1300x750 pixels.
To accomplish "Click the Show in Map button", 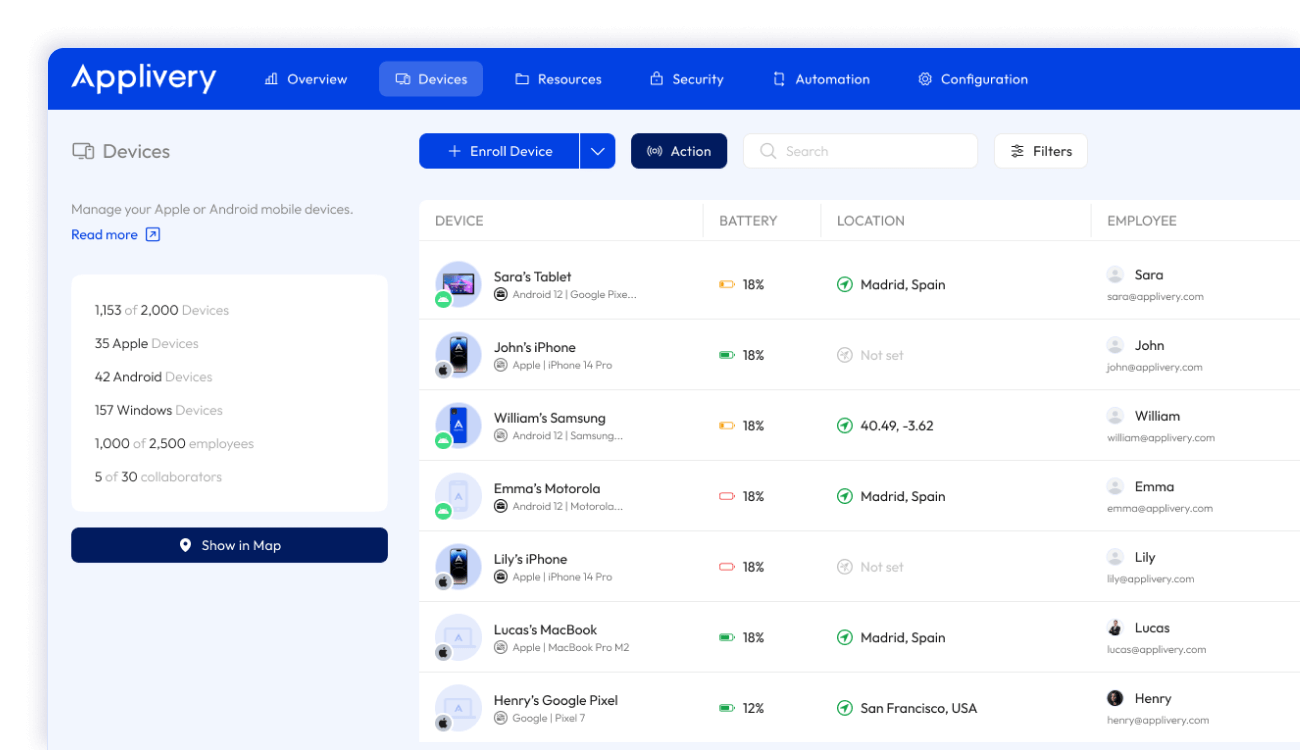I will point(229,545).
